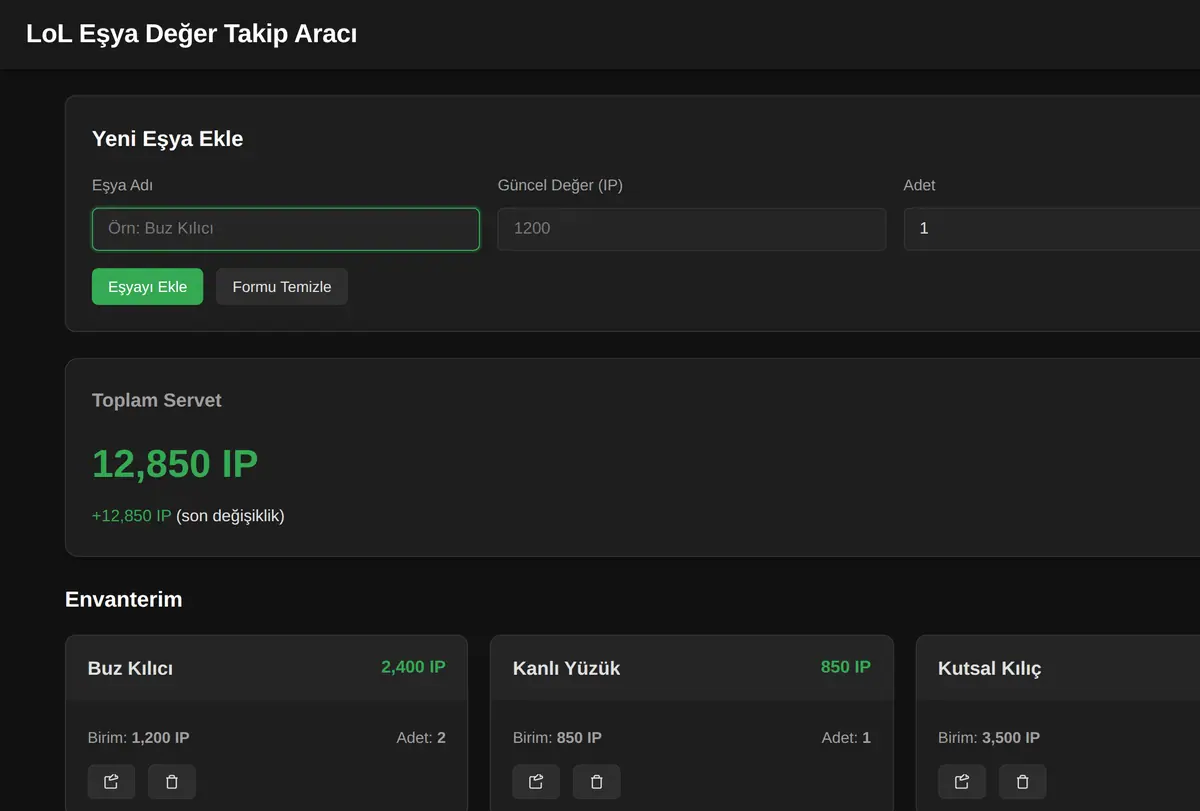Viewport: 1200px width, 811px height.
Task: Click Birim: 850 IP unit price
Action: click(x=557, y=738)
